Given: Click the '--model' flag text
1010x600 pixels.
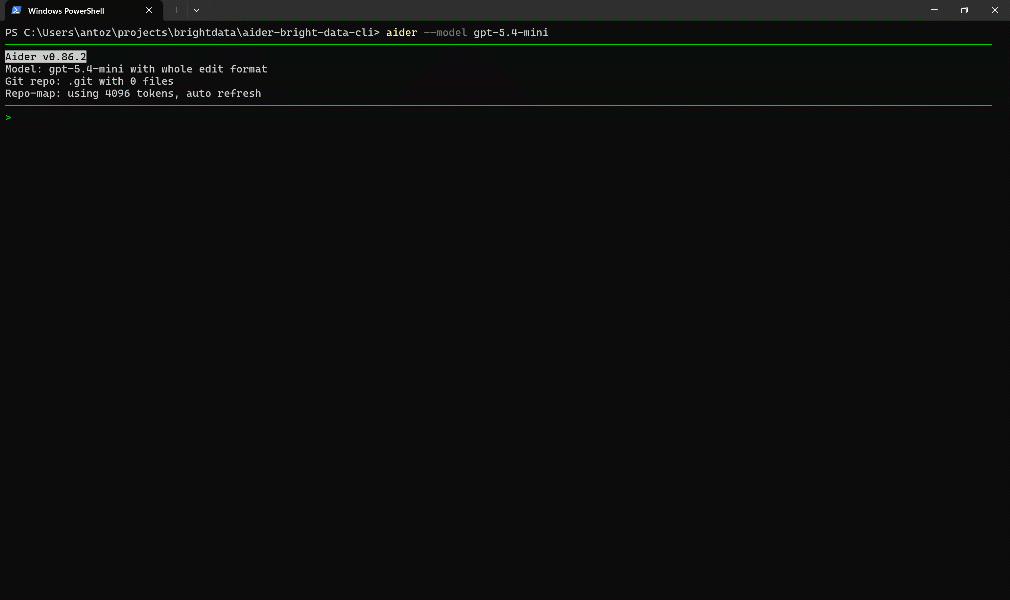Looking at the screenshot, I should click(445, 32).
